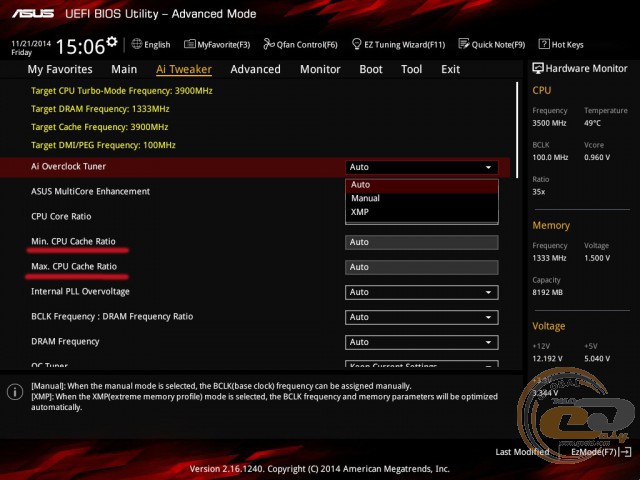Open the Monitor tab
This screenshot has height=480, width=640.
pyautogui.click(x=320, y=69)
